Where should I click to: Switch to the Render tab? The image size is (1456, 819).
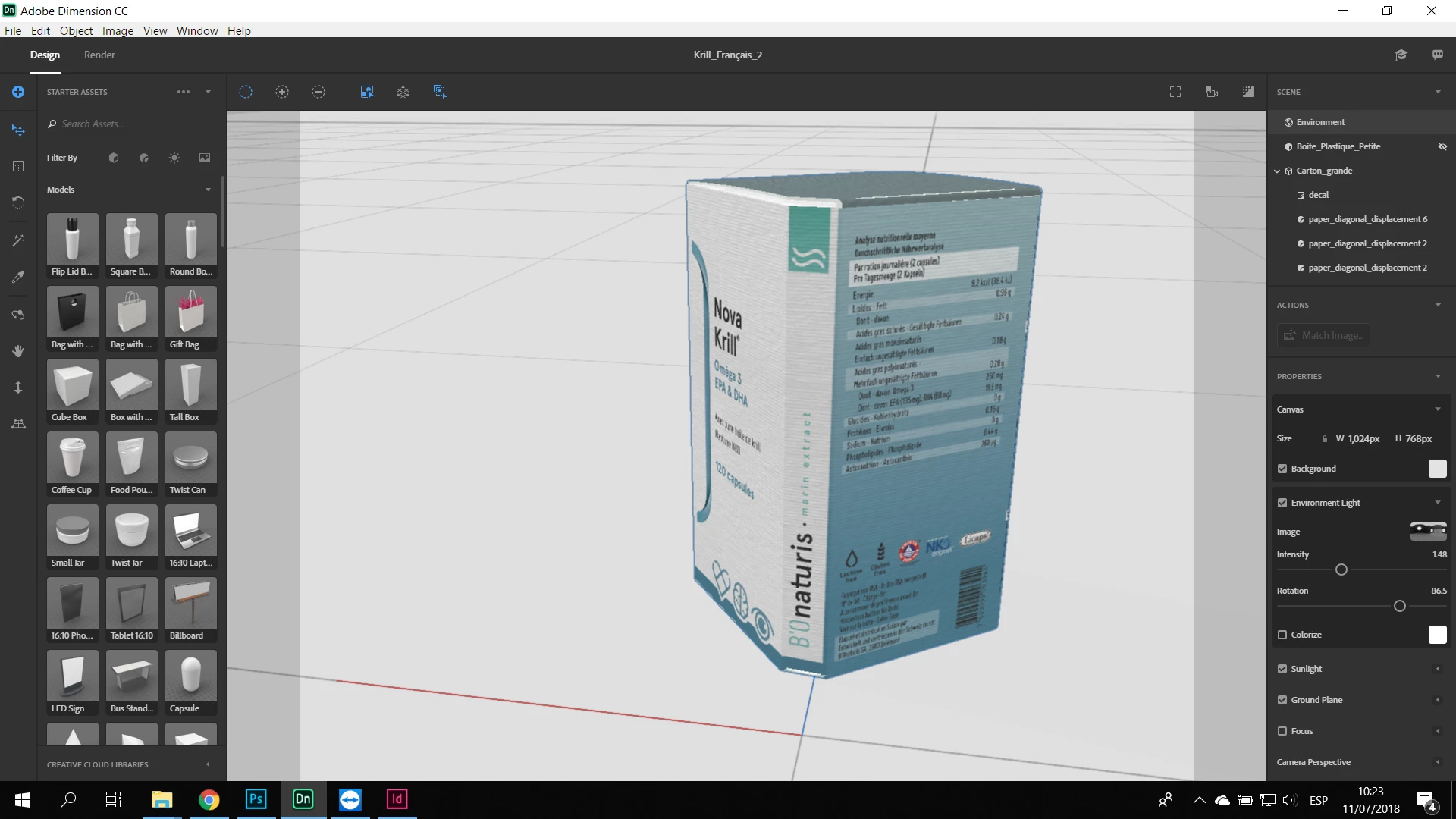pos(99,55)
